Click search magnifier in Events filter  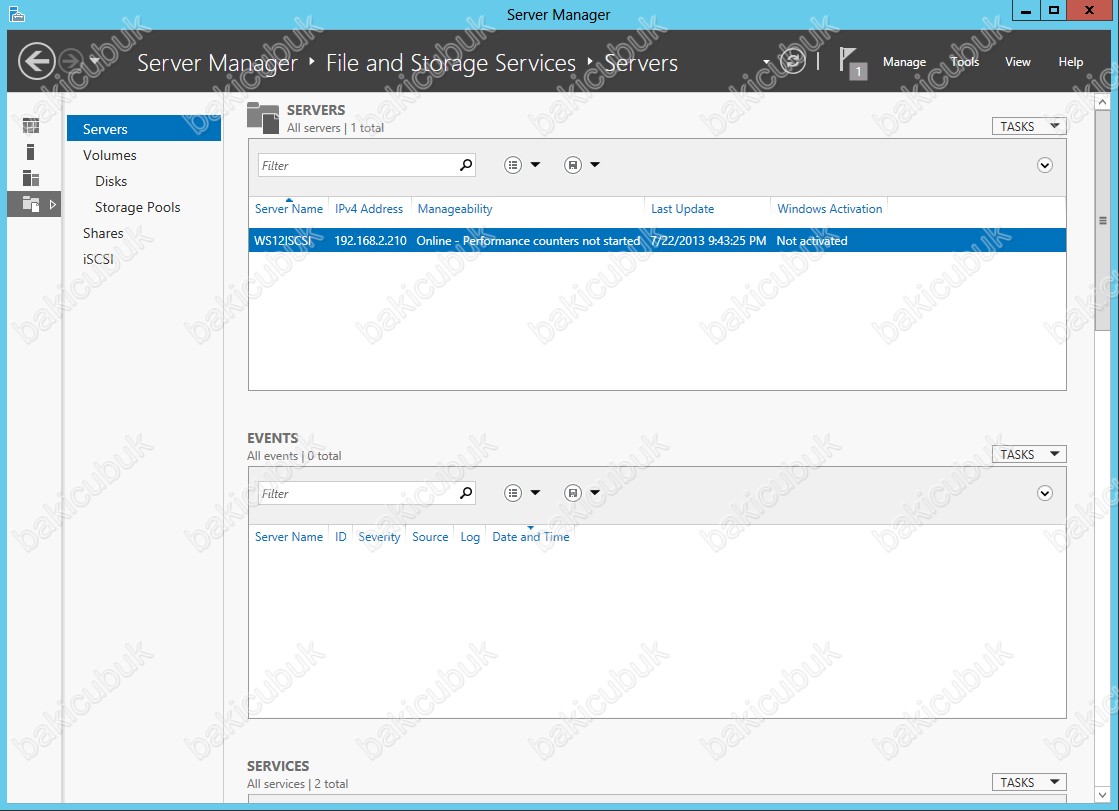[x=466, y=493]
